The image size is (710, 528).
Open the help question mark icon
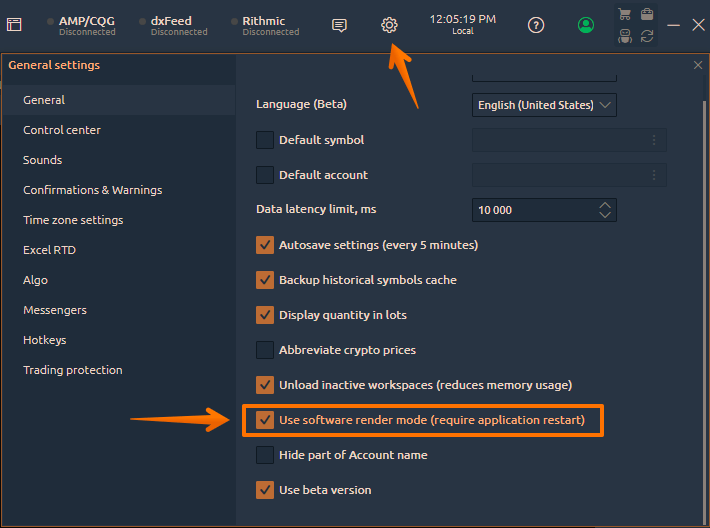coord(536,25)
